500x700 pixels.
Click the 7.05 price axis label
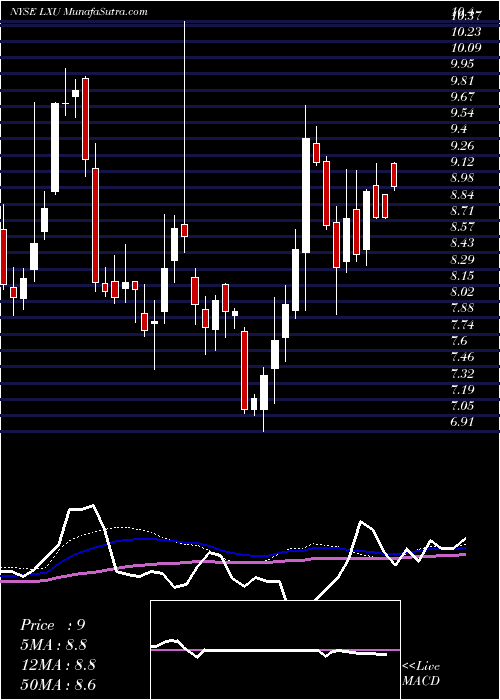pyautogui.click(x=464, y=406)
